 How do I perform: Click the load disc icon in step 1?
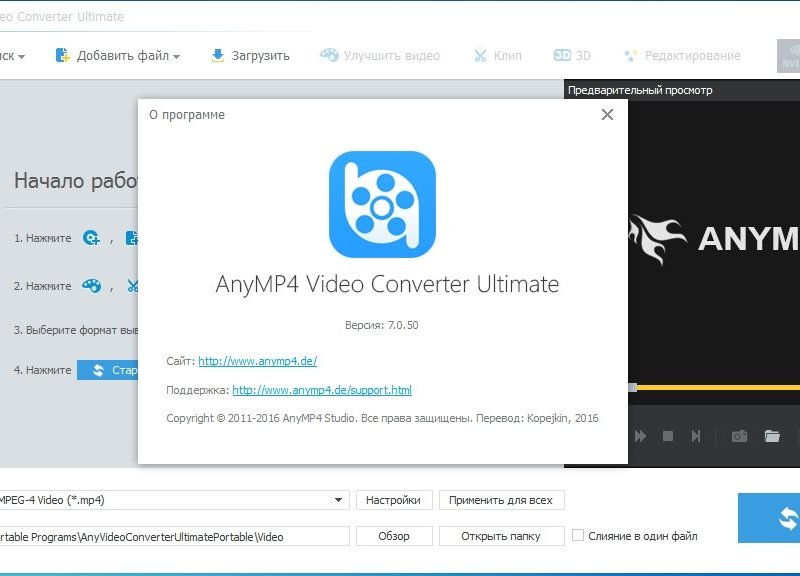click(x=91, y=238)
